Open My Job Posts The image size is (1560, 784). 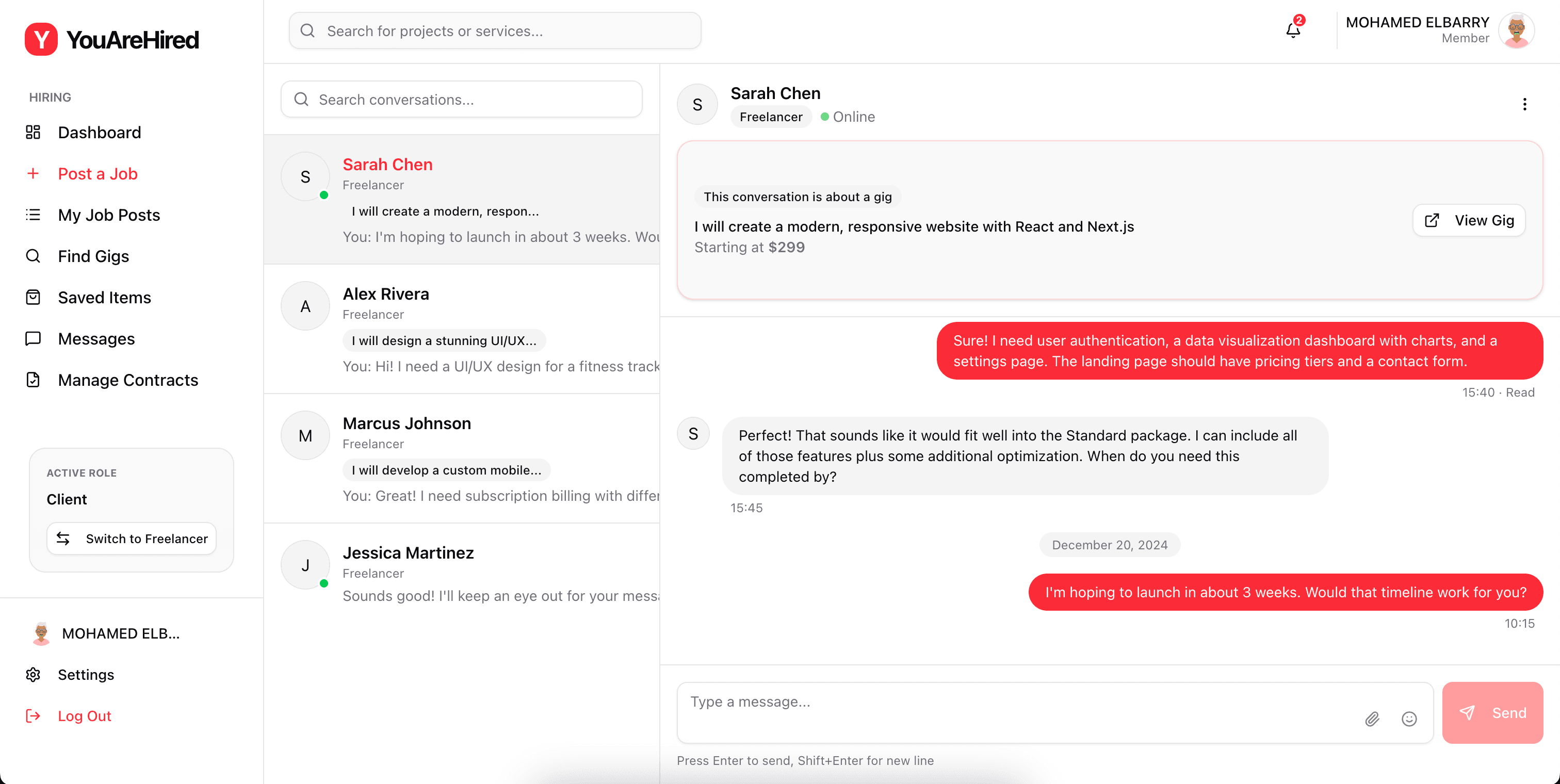[109, 215]
